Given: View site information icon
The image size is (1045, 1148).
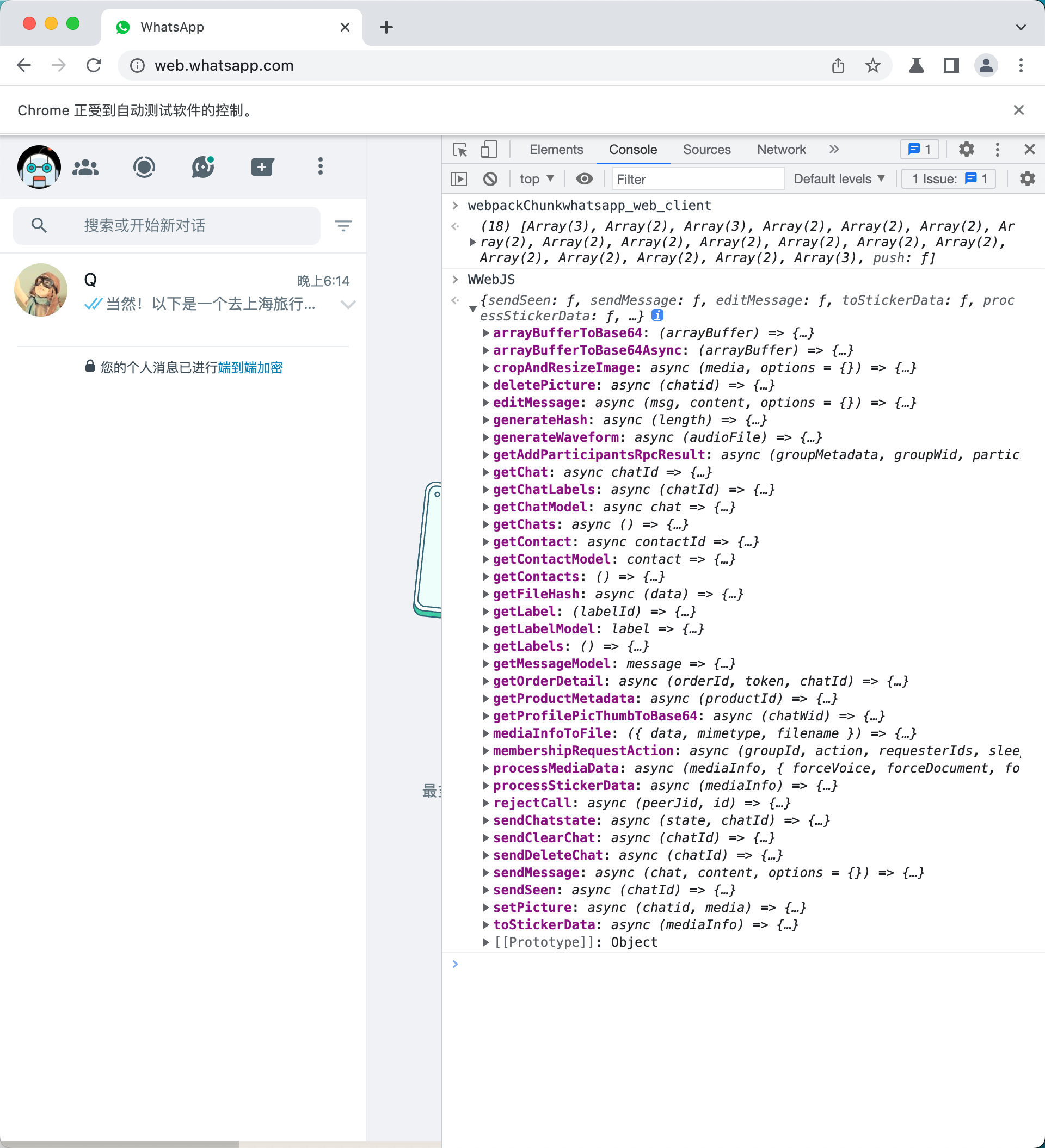Looking at the screenshot, I should pyautogui.click(x=137, y=65).
